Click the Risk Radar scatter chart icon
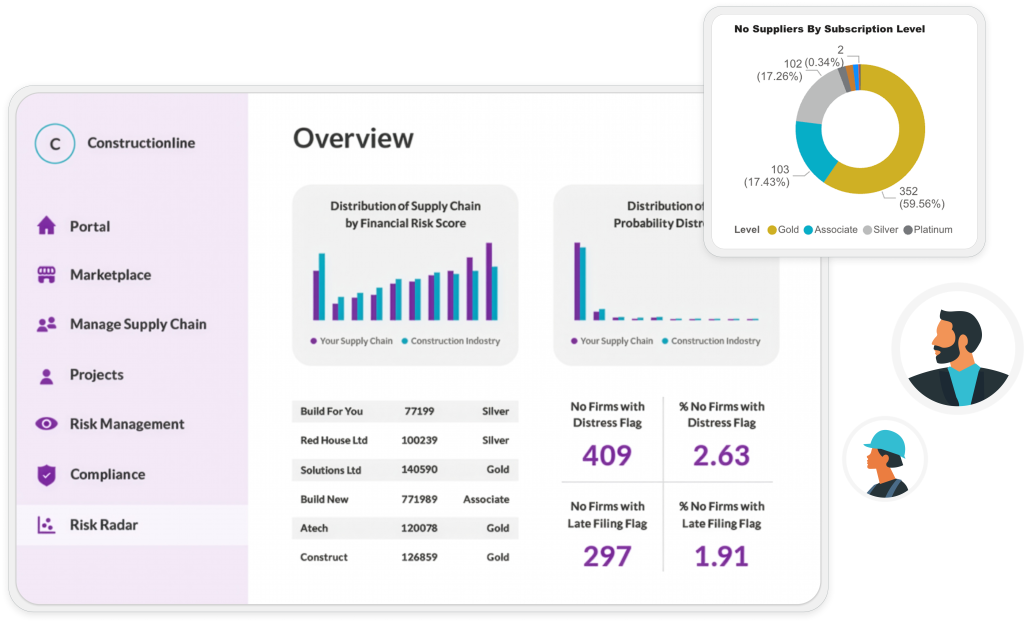The width and height of the screenshot is (1024, 623). click(46, 525)
